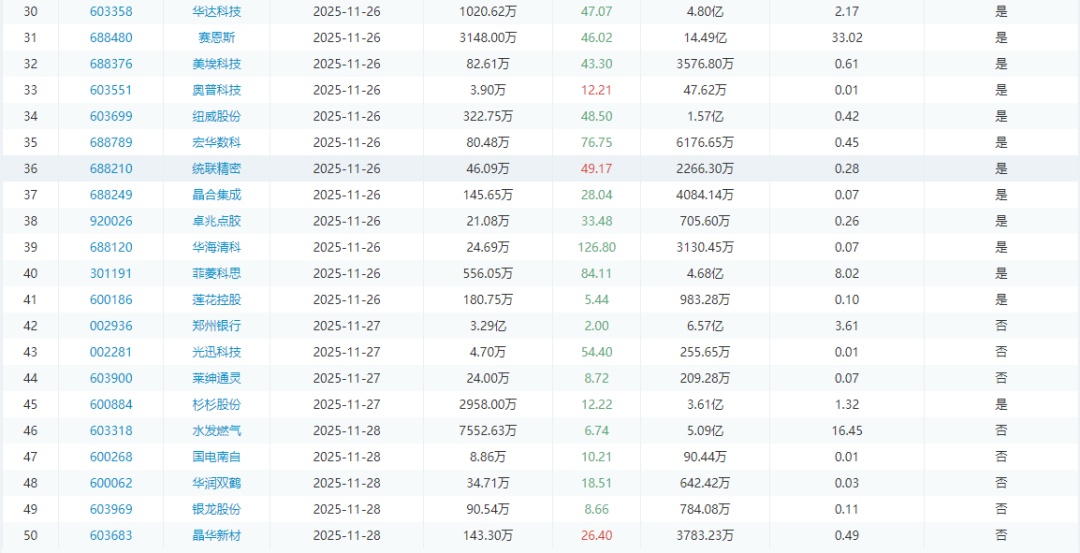Click the 126.80 price cell
This screenshot has width=1080, height=553.
pyautogui.click(x=597, y=247)
